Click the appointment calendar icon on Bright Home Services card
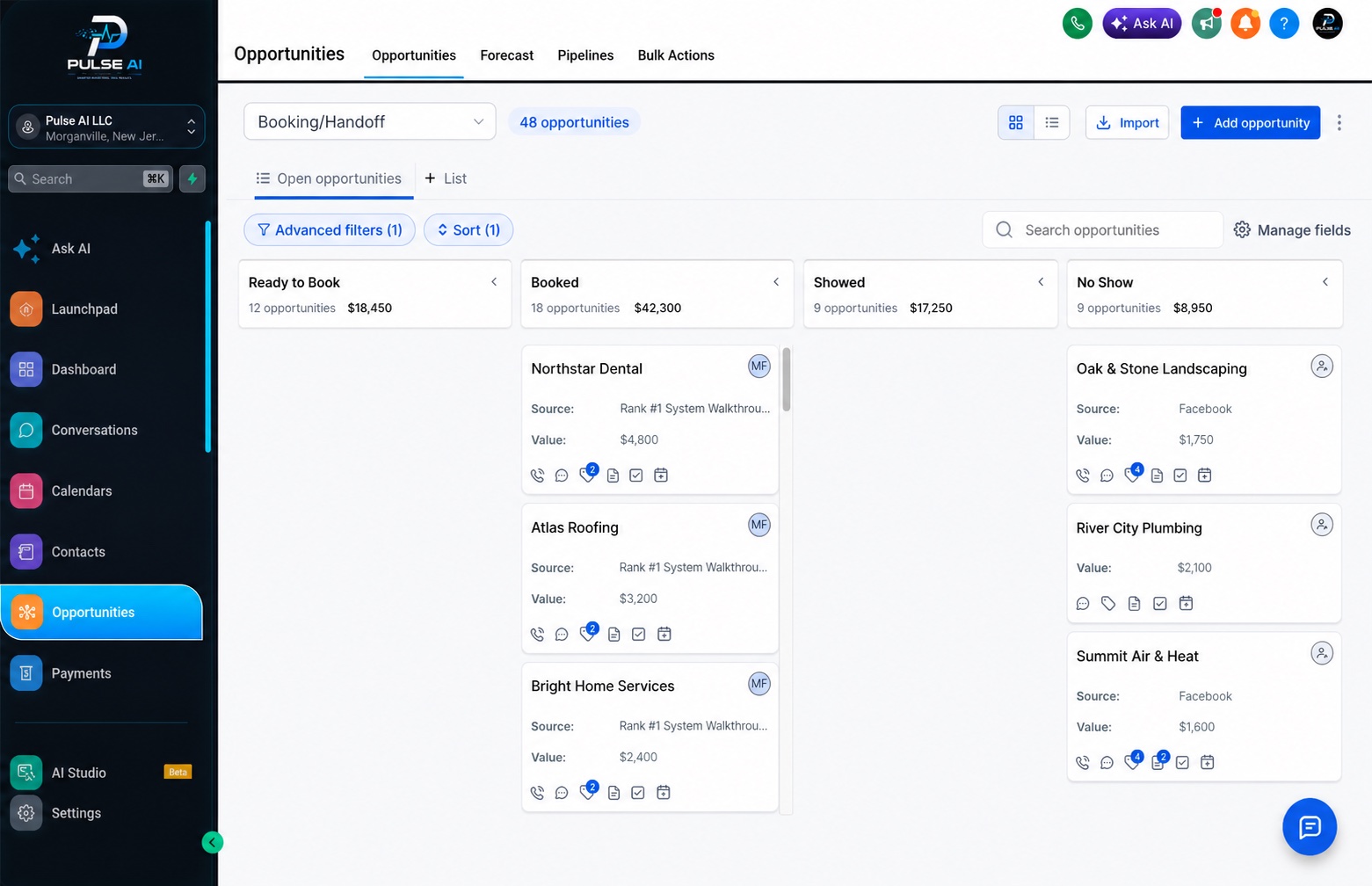The height and width of the screenshot is (886, 1372). click(x=664, y=793)
